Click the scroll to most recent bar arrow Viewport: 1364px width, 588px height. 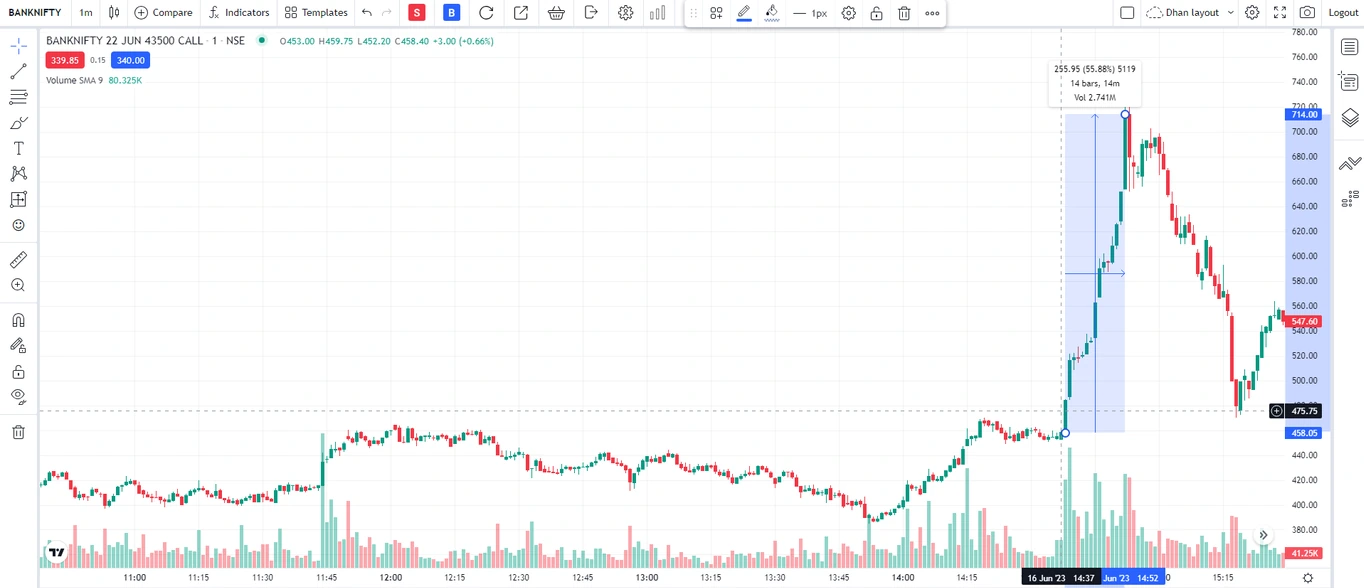click(x=1264, y=535)
